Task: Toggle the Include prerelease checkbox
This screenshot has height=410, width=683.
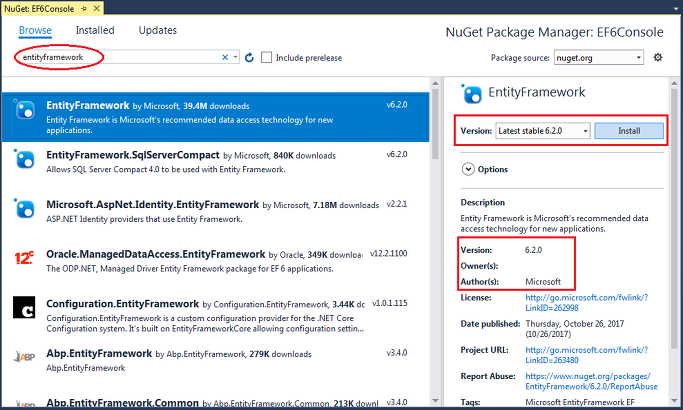Action: (266, 58)
